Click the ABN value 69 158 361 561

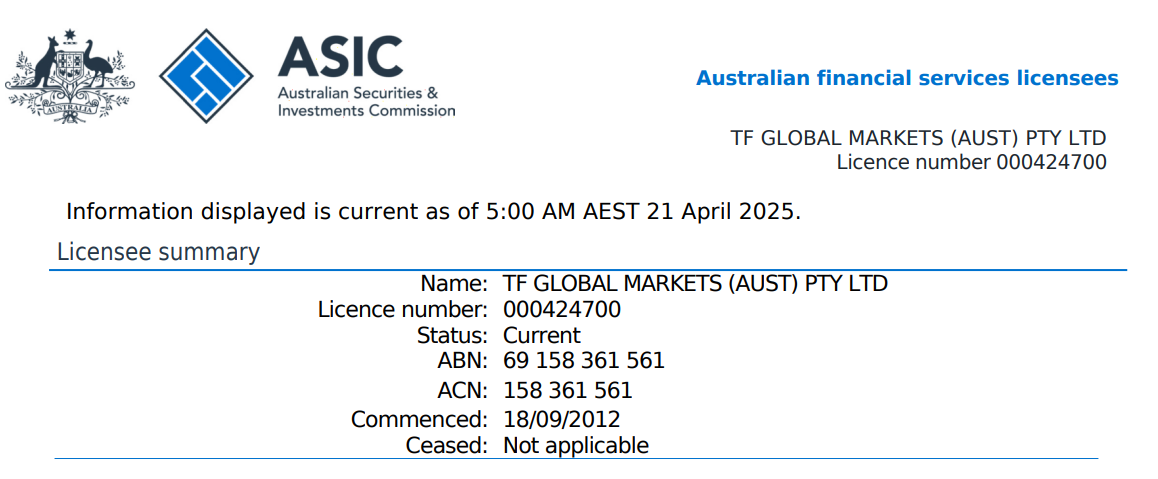pos(583,360)
